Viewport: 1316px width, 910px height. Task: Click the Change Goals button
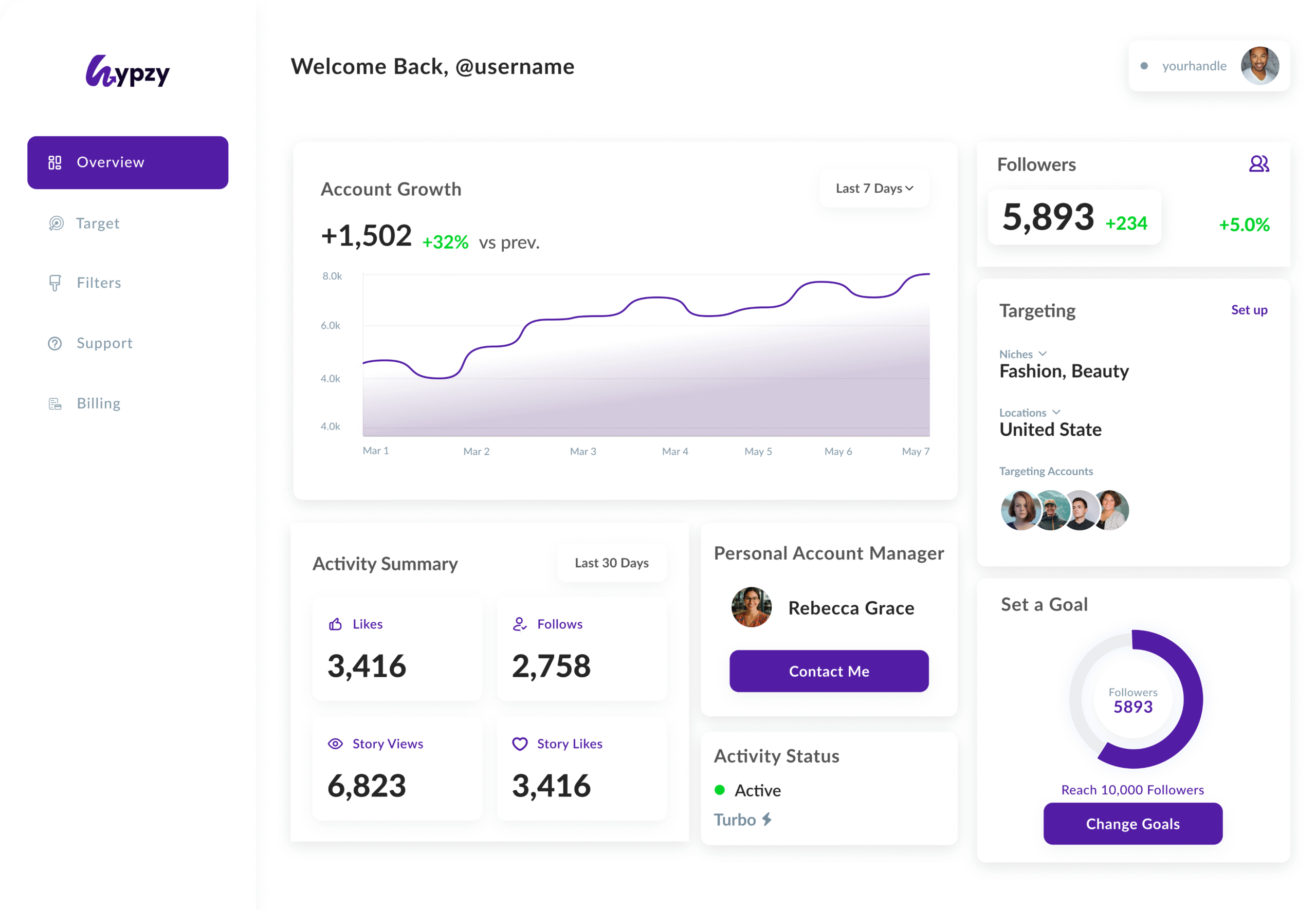1132,823
